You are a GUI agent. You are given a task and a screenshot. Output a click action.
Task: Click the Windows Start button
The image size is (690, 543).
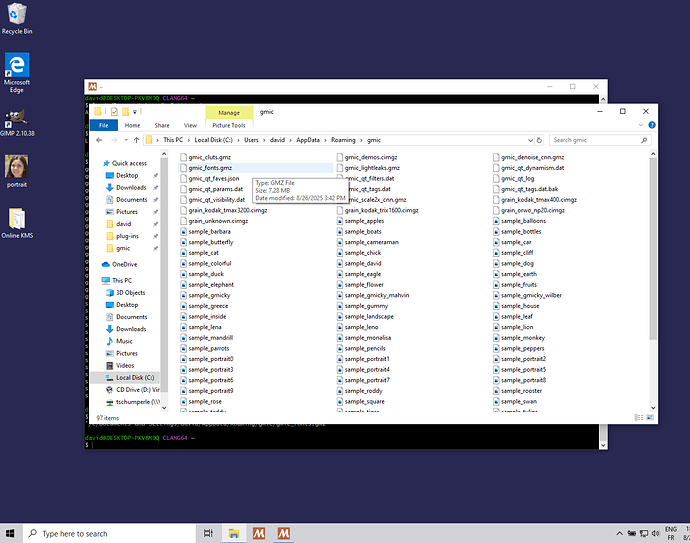(11, 533)
